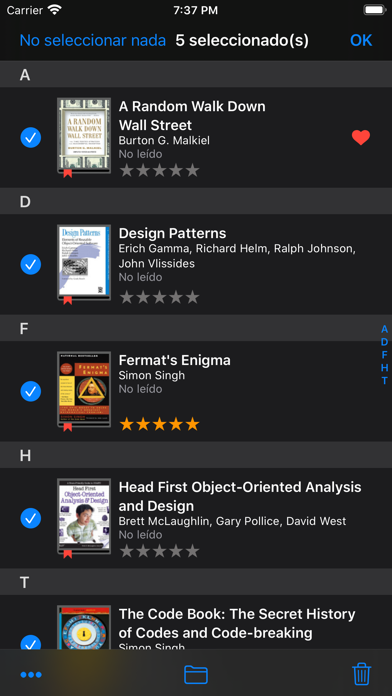Image resolution: width=392 pixels, height=696 pixels.
Task: Tap red bookmark on Head First cover
Action: coord(67,554)
